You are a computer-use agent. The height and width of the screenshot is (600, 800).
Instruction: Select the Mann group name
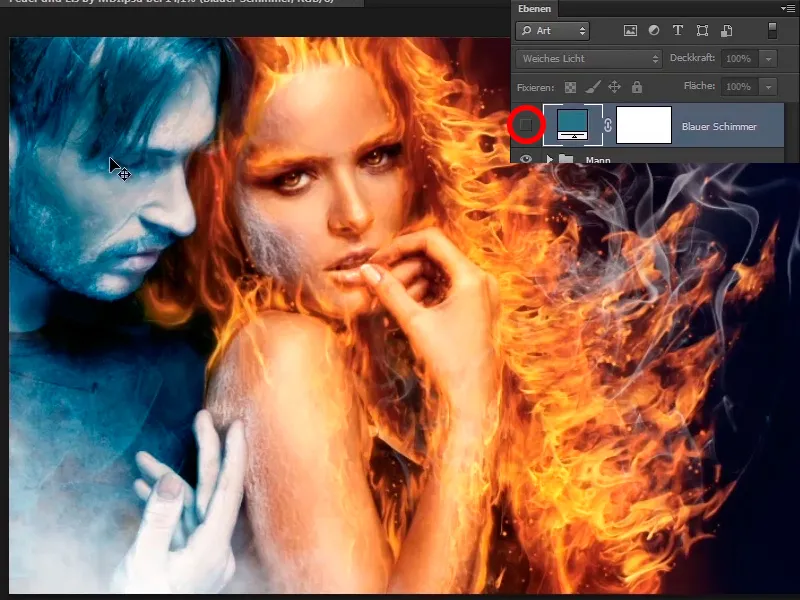coord(598,160)
